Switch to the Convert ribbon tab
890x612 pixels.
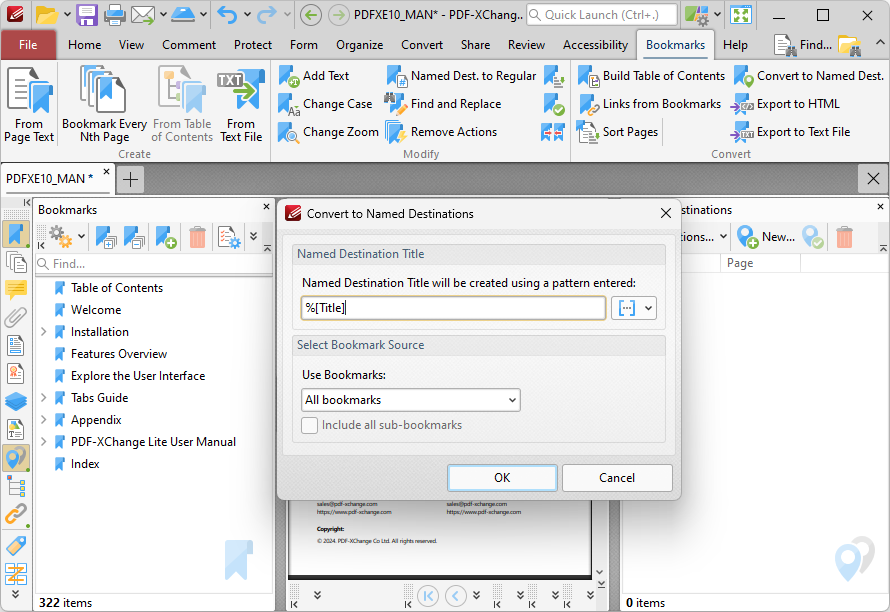[422, 45]
